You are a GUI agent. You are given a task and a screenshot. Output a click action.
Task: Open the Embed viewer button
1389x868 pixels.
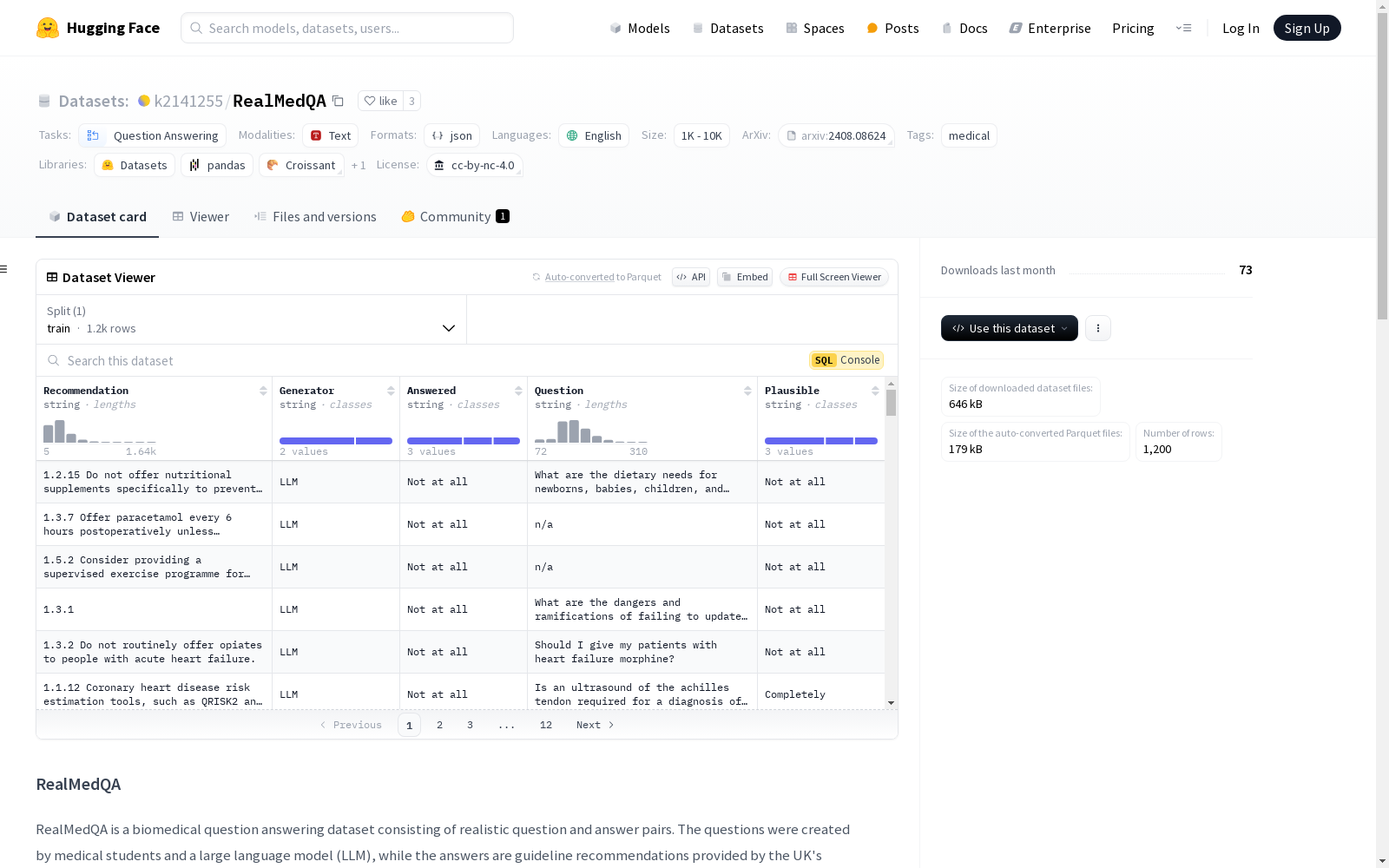coord(745,277)
